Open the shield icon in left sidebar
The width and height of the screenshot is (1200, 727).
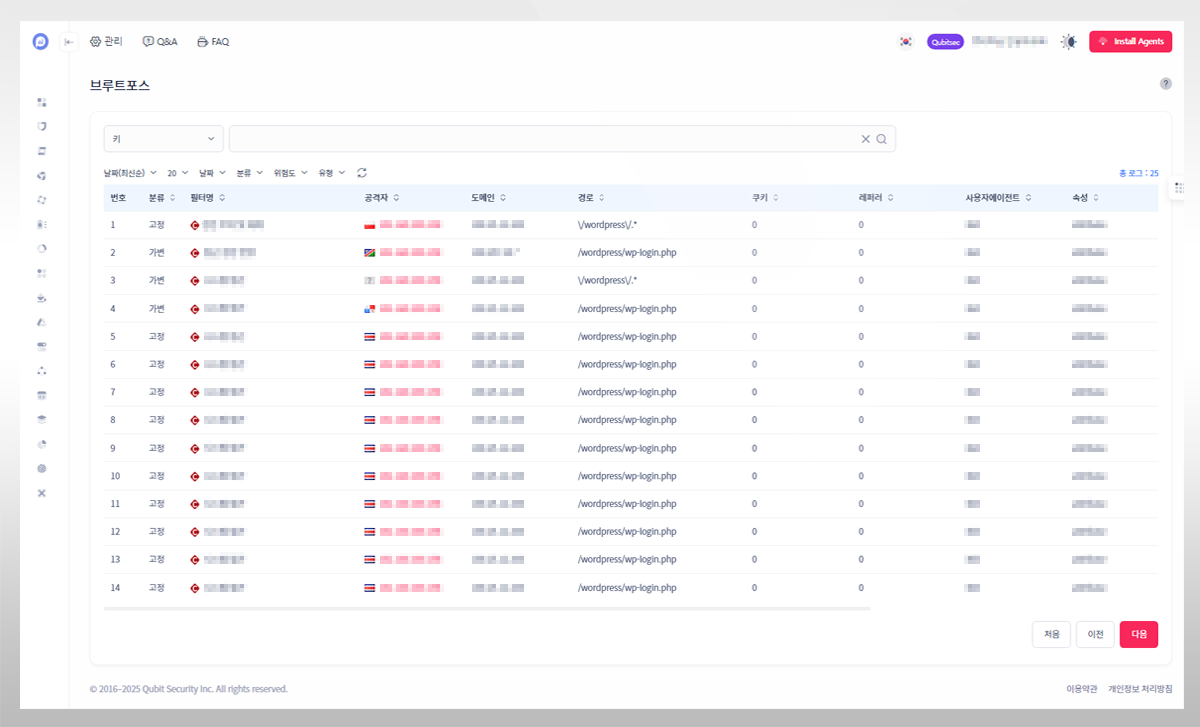click(42, 126)
